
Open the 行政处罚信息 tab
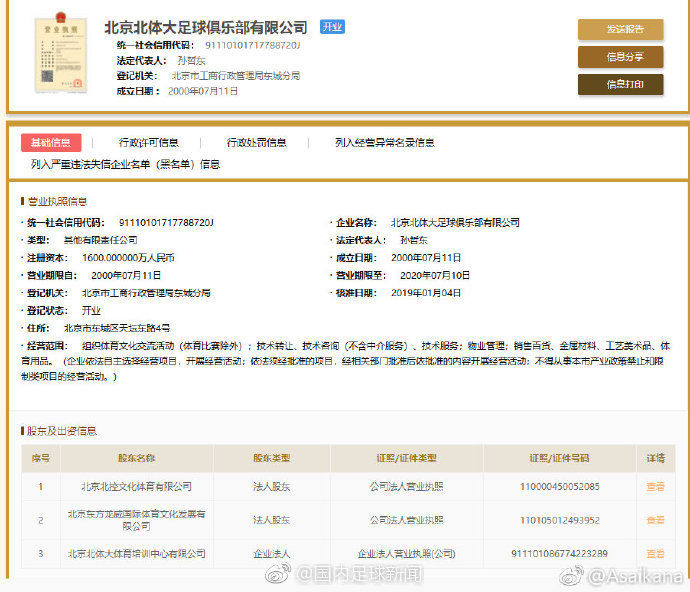pyautogui.click(x=256, y=143)
